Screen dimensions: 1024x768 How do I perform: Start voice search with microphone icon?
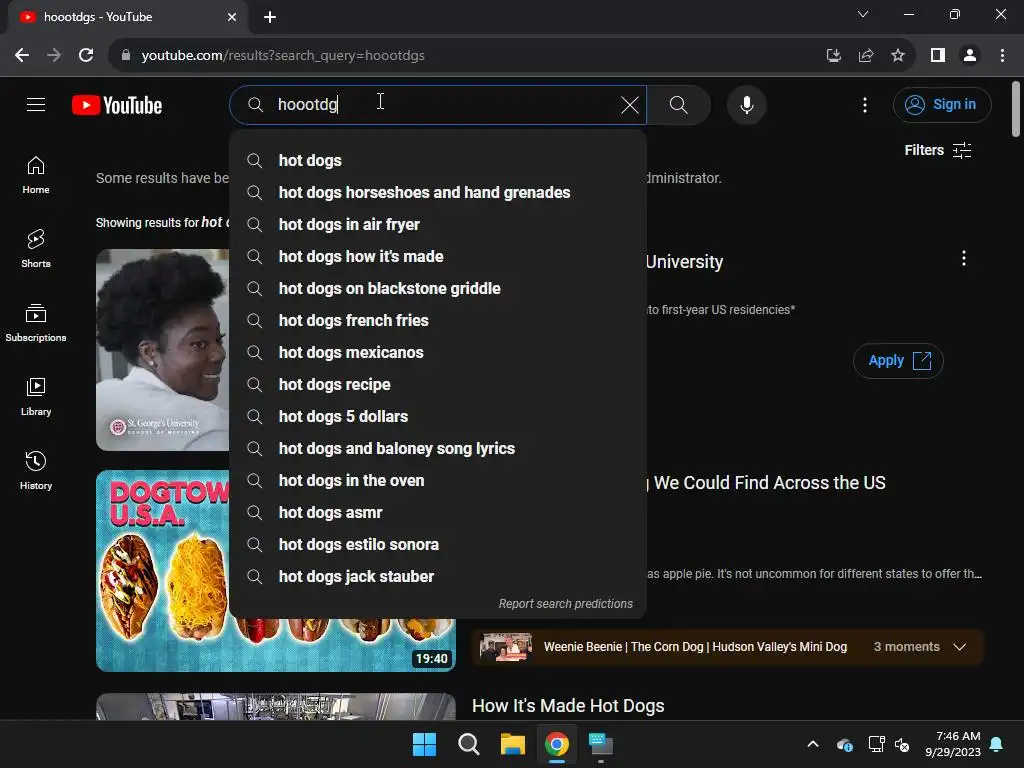tap(746, 104)
